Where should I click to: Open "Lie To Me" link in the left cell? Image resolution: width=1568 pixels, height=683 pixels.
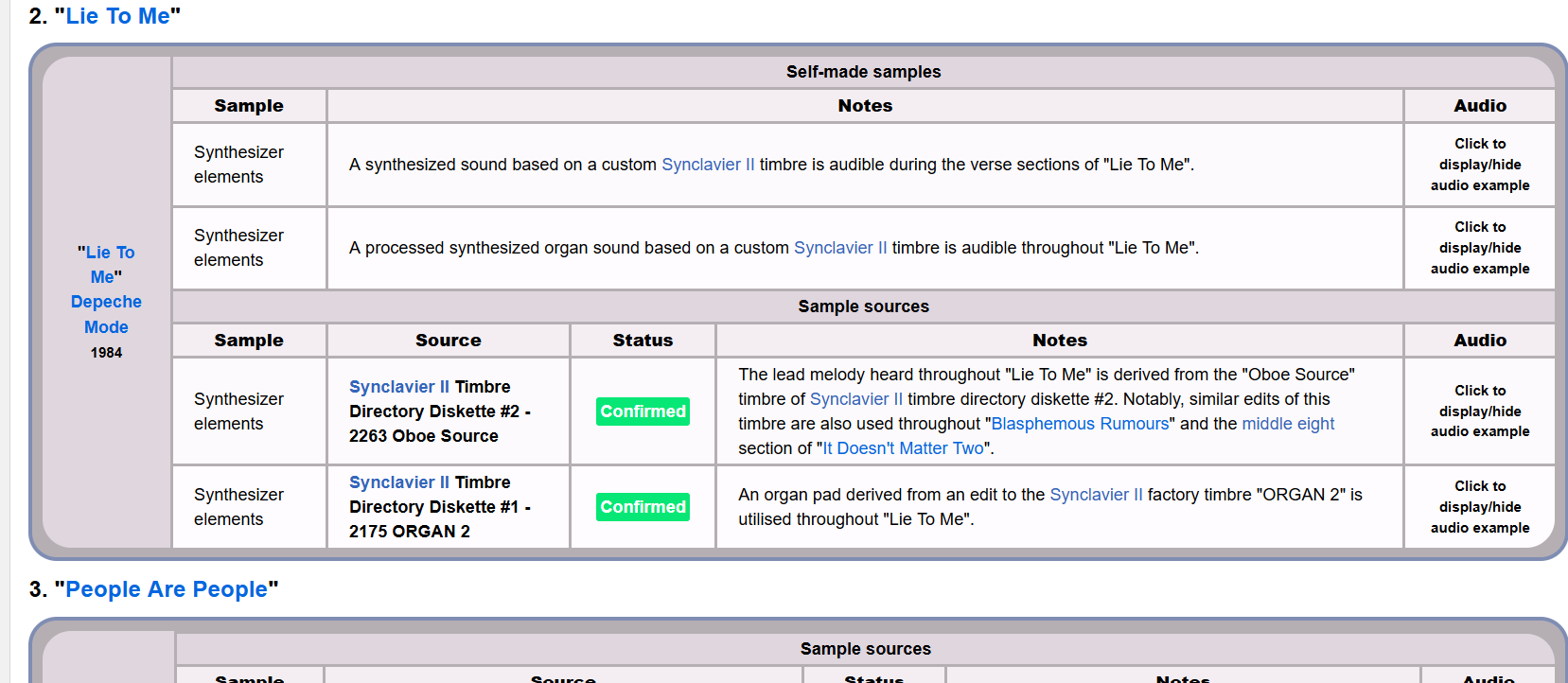pyautogui.click(x=106, y=265)
